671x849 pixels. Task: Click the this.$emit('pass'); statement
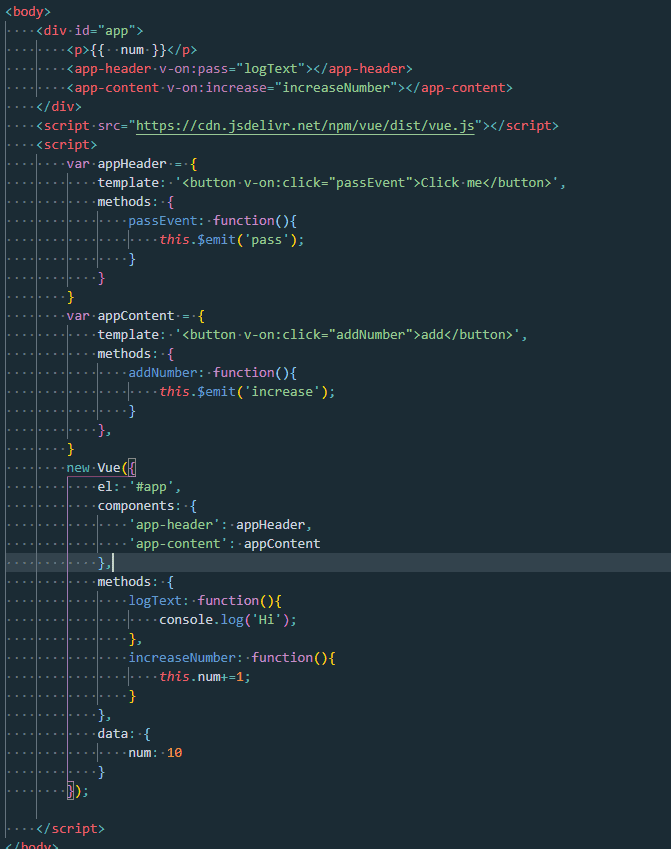point(232,240)
